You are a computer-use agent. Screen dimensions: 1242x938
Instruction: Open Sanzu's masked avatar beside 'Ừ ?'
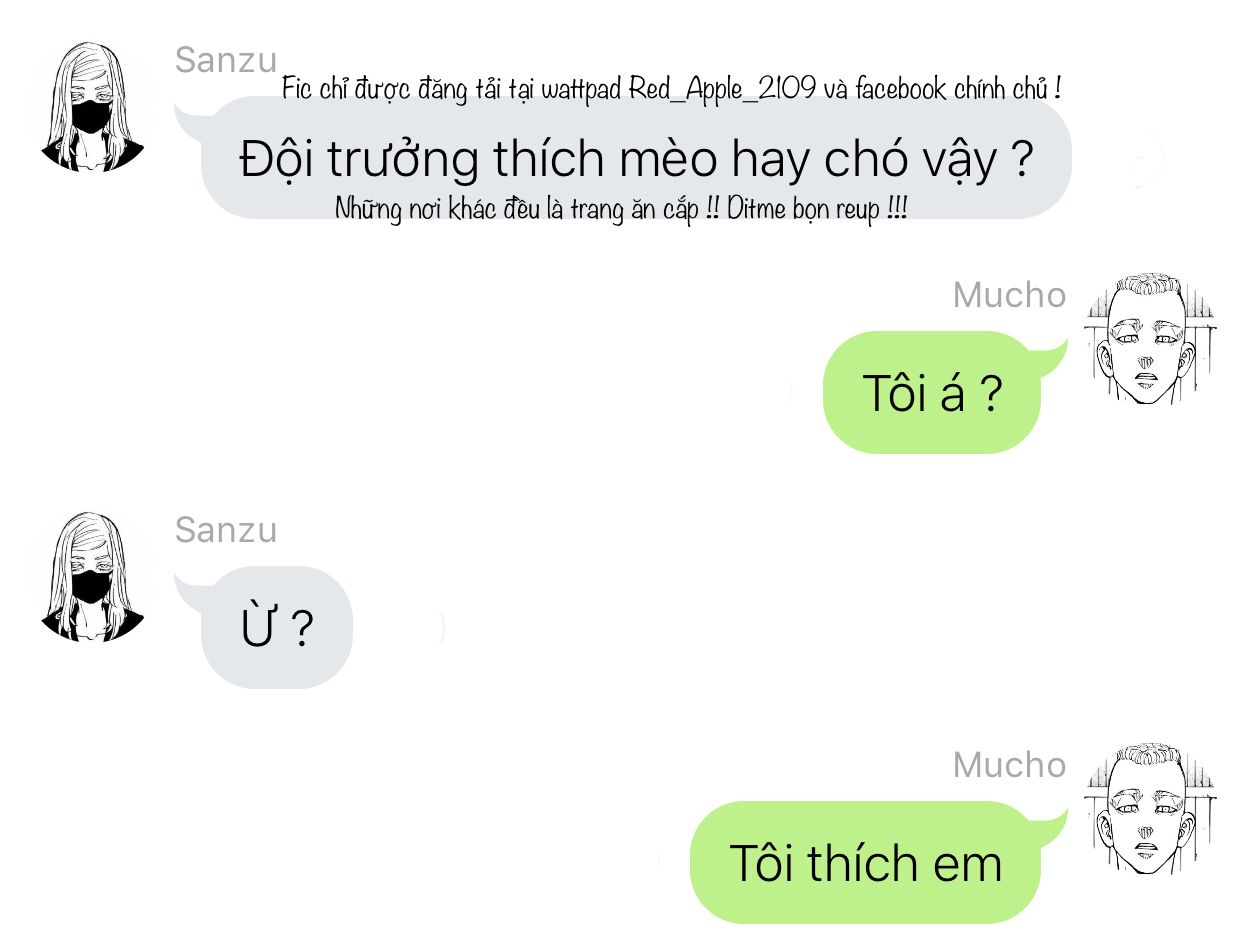coord(92,577)
